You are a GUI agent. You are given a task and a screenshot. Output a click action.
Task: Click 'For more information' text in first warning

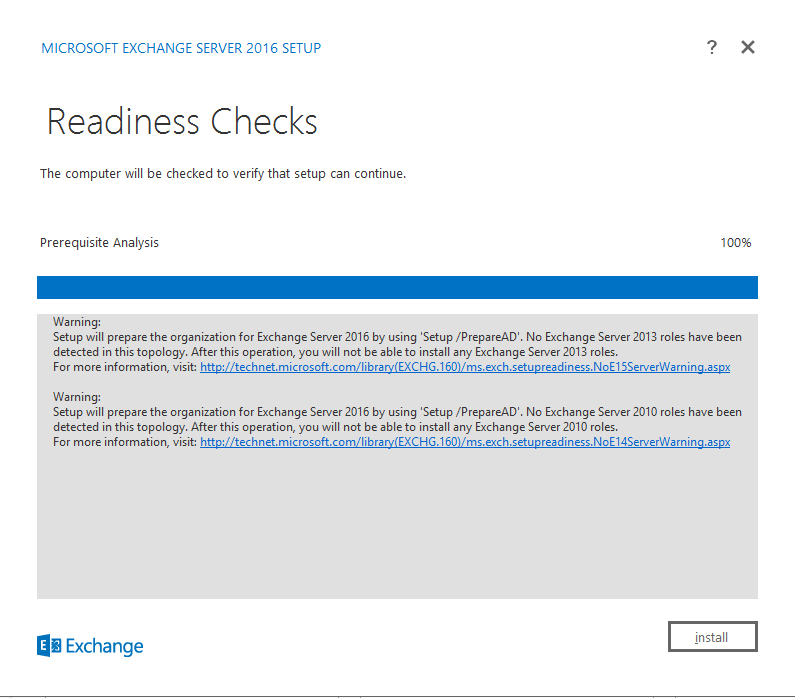(125, 367)
